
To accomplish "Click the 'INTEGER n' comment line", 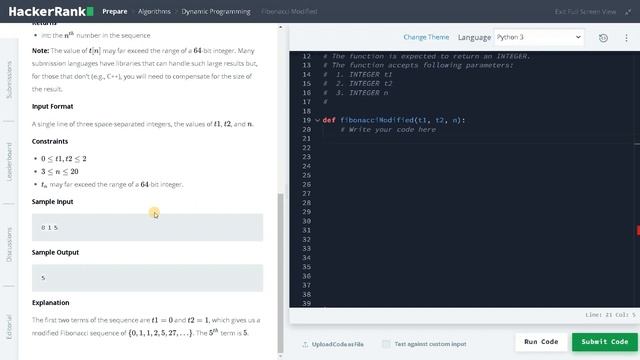I will tap(356, 93).
